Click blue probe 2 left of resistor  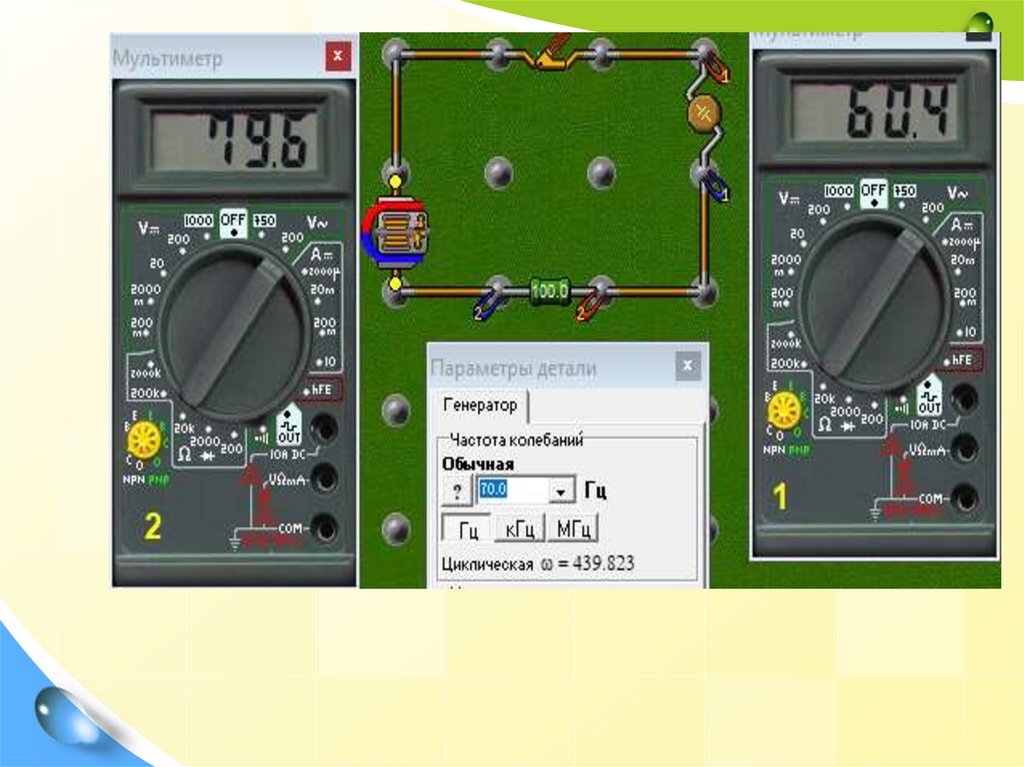[x=487, y=306]
